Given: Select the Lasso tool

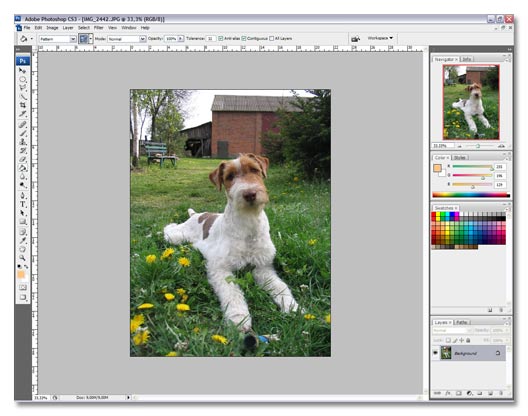Looking at the screenshot, I should tap(22, 88).
